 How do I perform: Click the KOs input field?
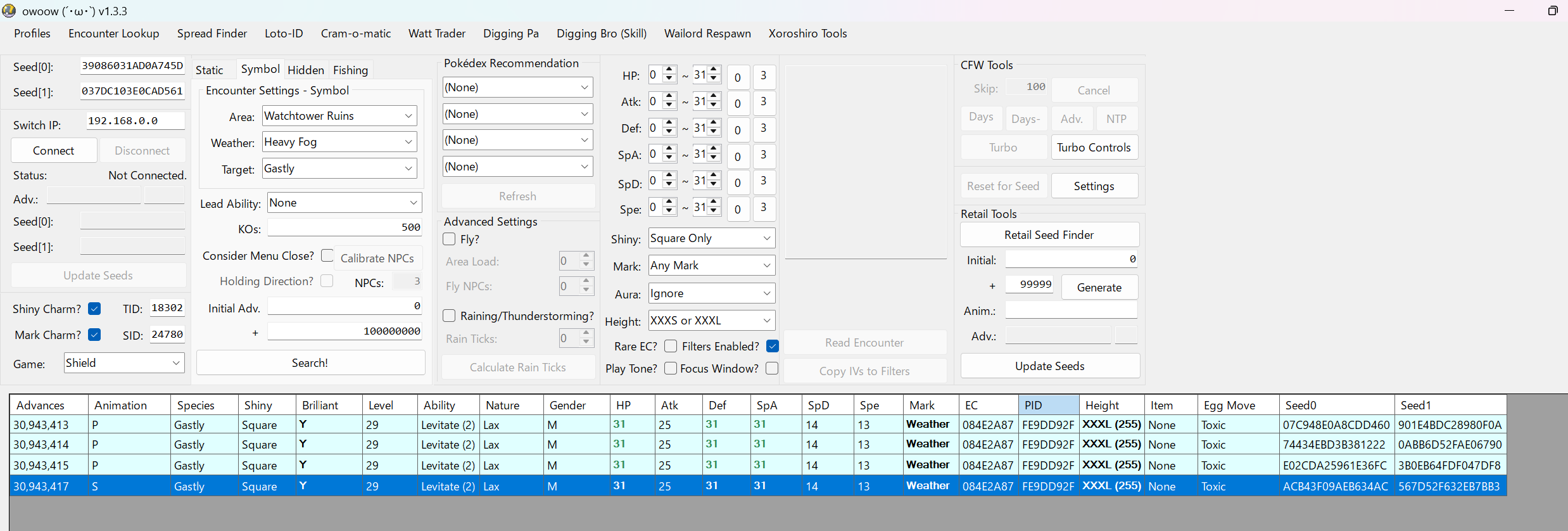344,227
